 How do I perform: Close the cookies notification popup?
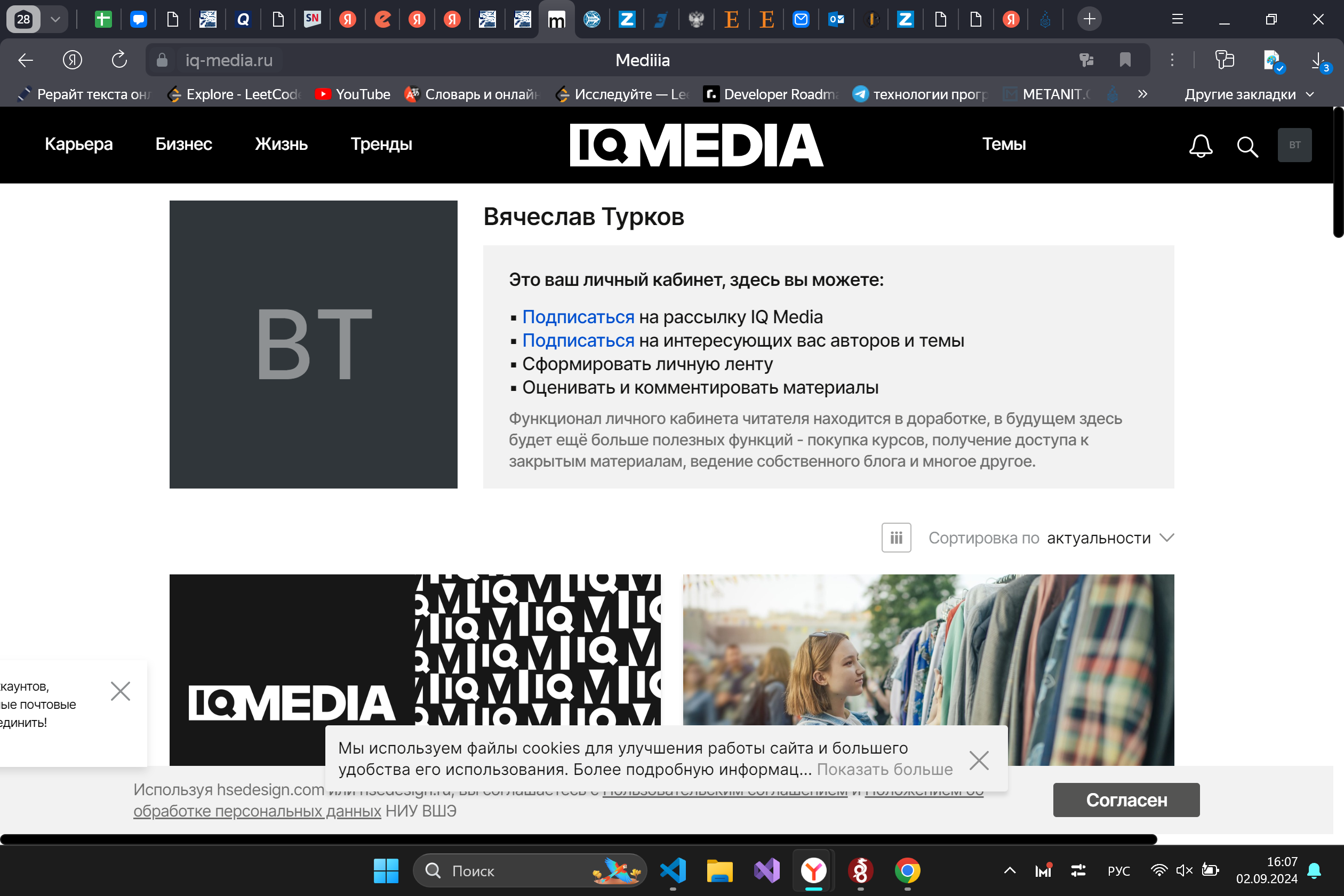[979, 760]
